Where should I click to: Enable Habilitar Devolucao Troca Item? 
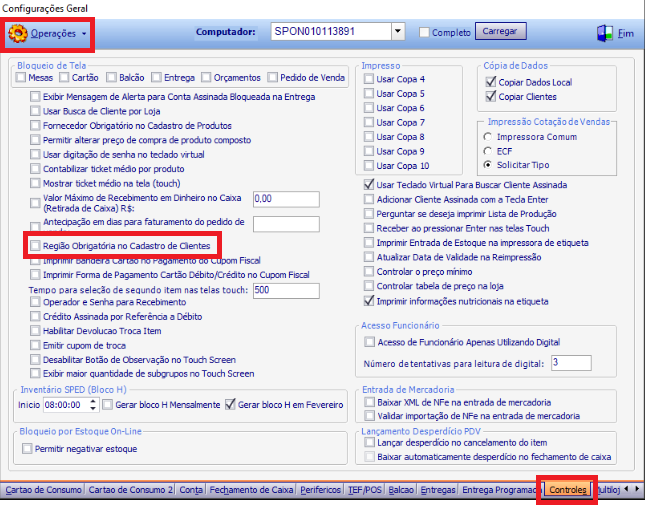coord(35,331)
